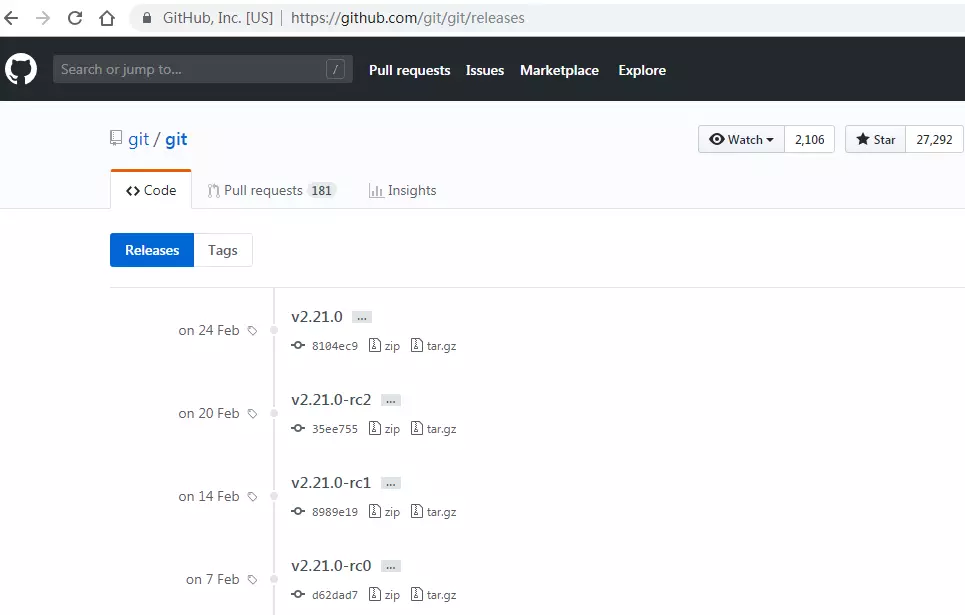
Task: Expand the ellipsis next to v2.21.0
Action: coord(362,318)
